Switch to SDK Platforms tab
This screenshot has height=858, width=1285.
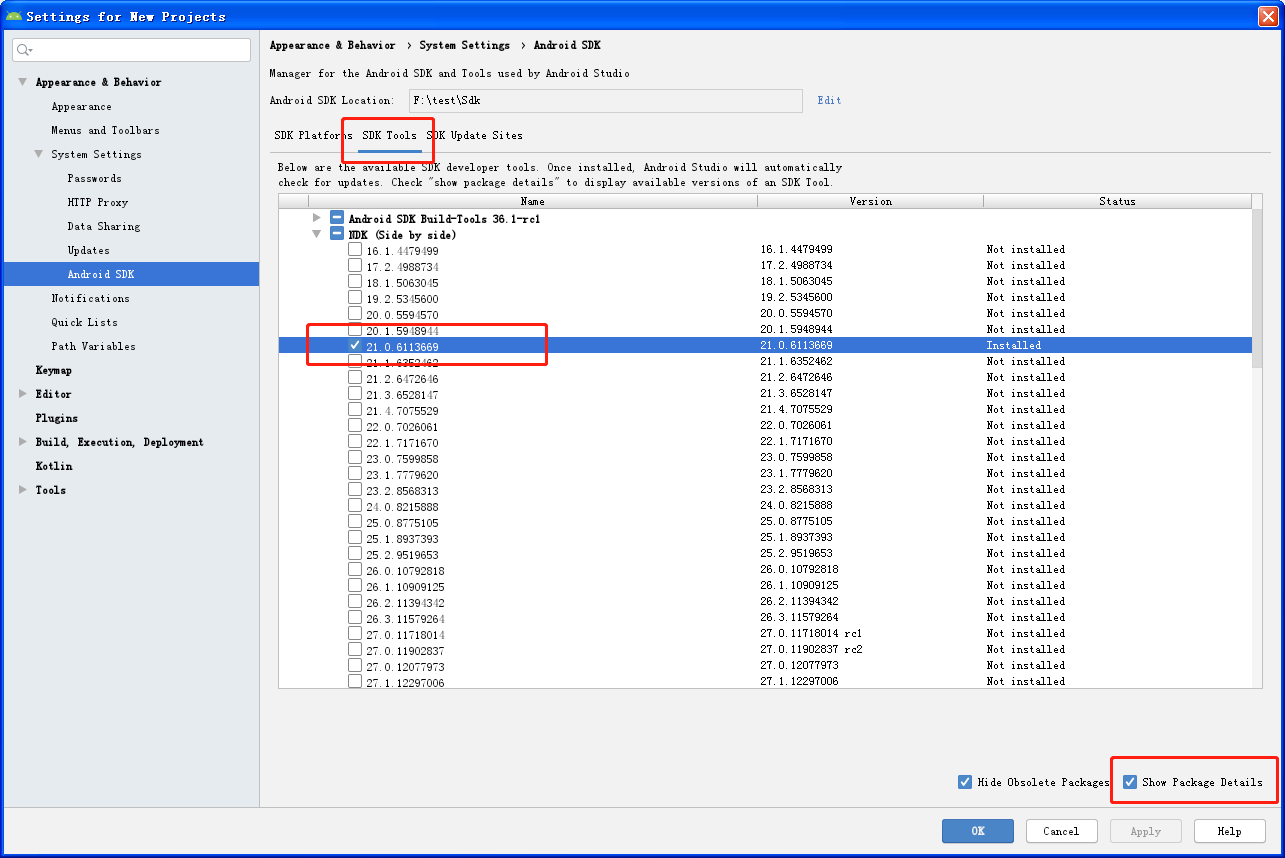[313, 135]
